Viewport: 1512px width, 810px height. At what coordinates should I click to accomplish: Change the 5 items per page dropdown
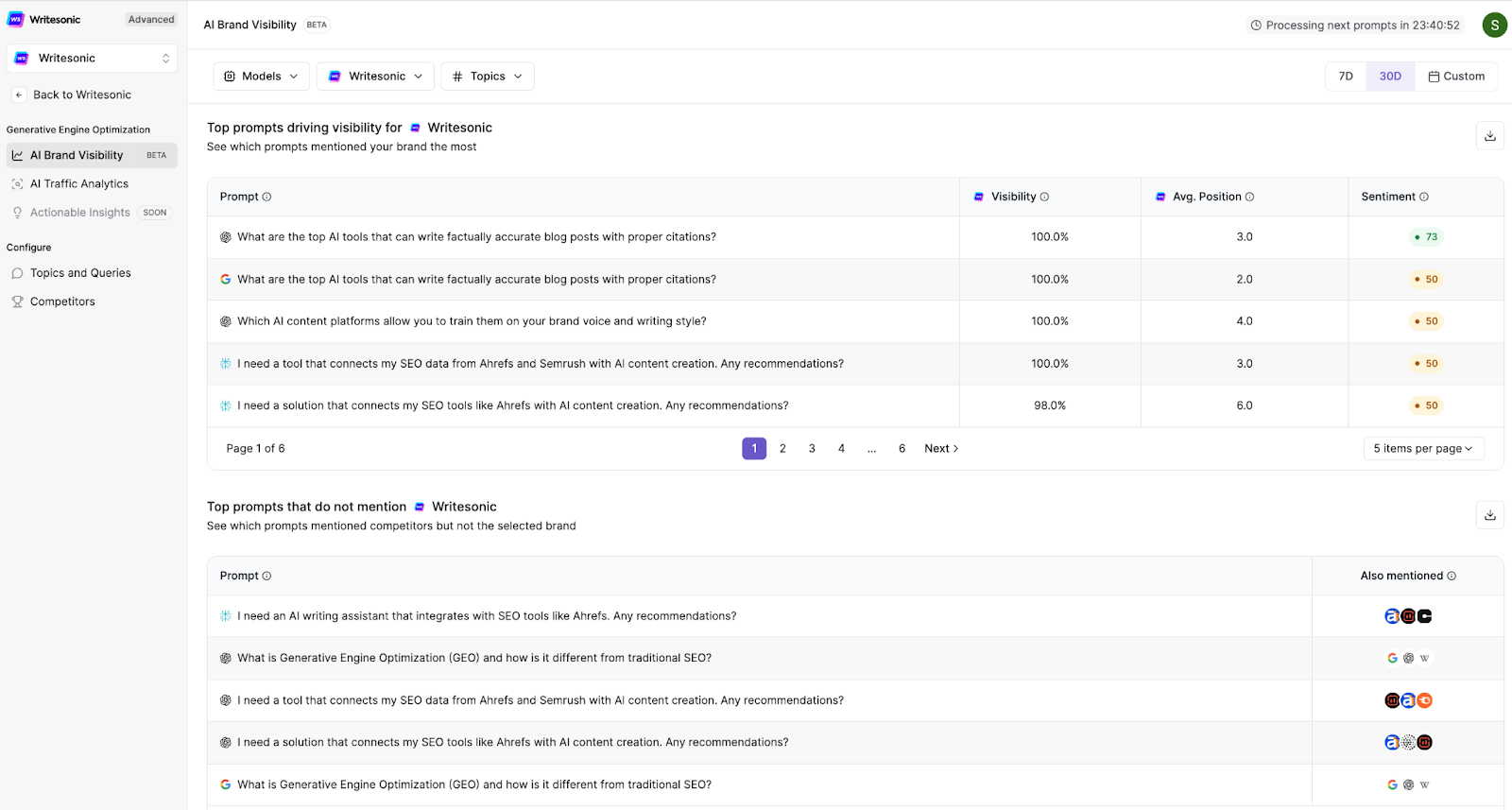pos(1423,449)
